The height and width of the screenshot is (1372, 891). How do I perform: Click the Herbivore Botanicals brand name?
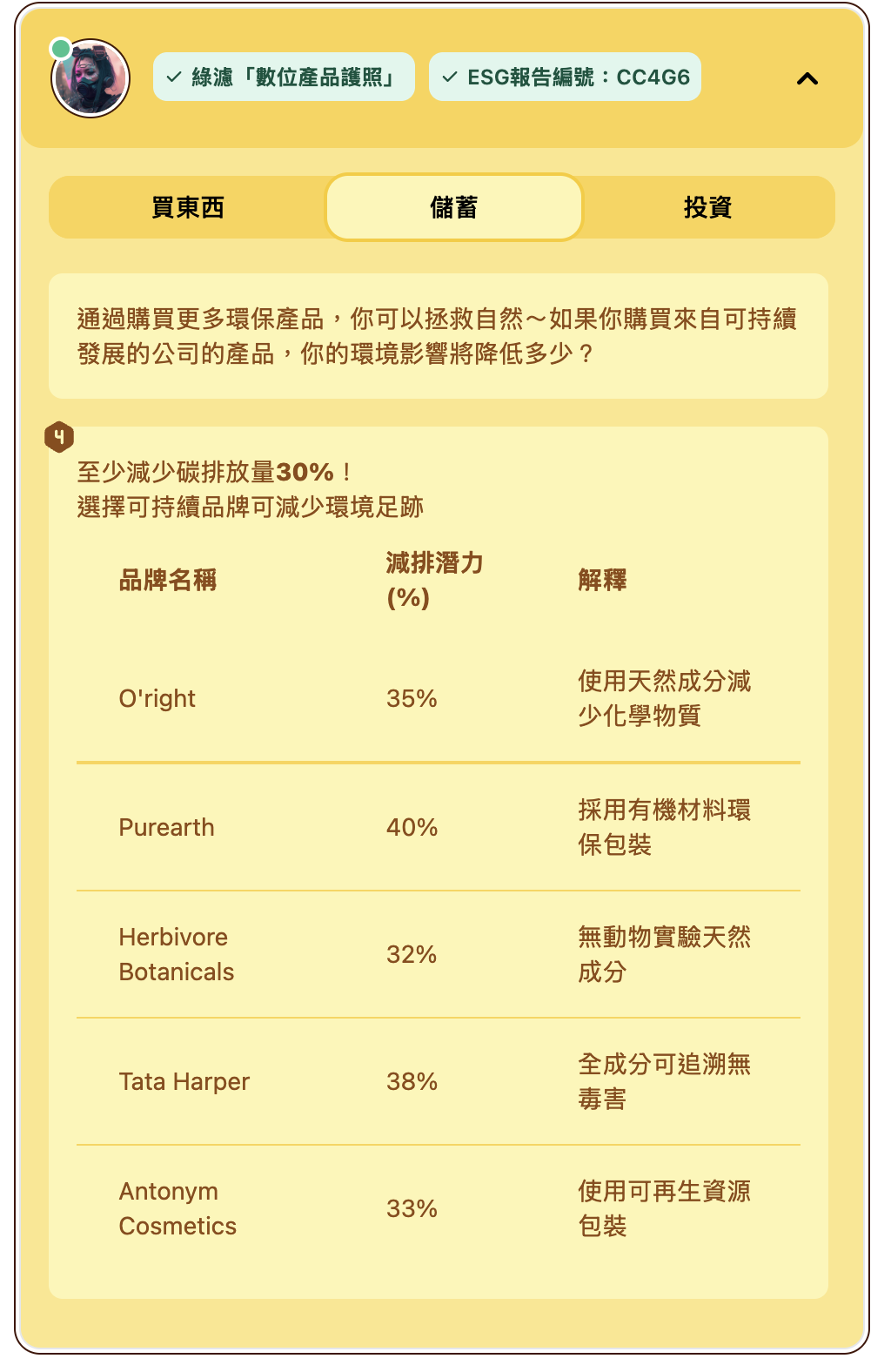coord(177,954)
